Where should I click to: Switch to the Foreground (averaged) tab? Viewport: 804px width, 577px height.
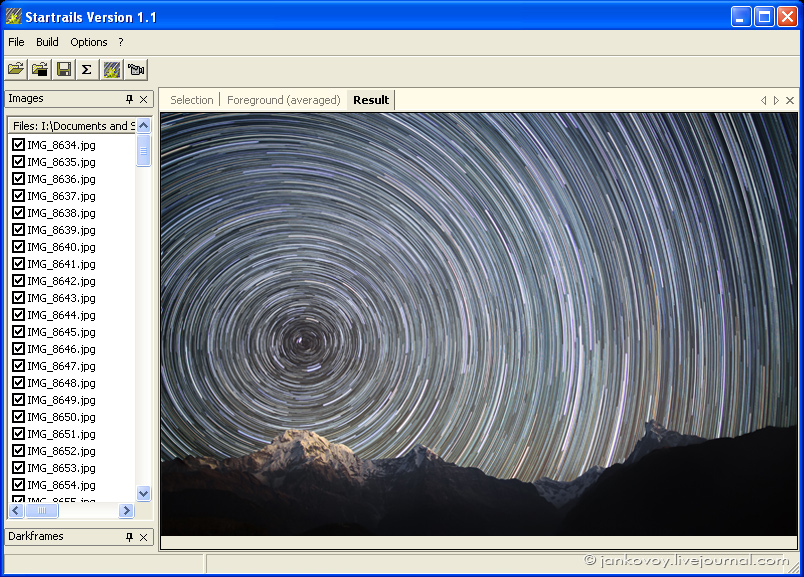[284, 100]
